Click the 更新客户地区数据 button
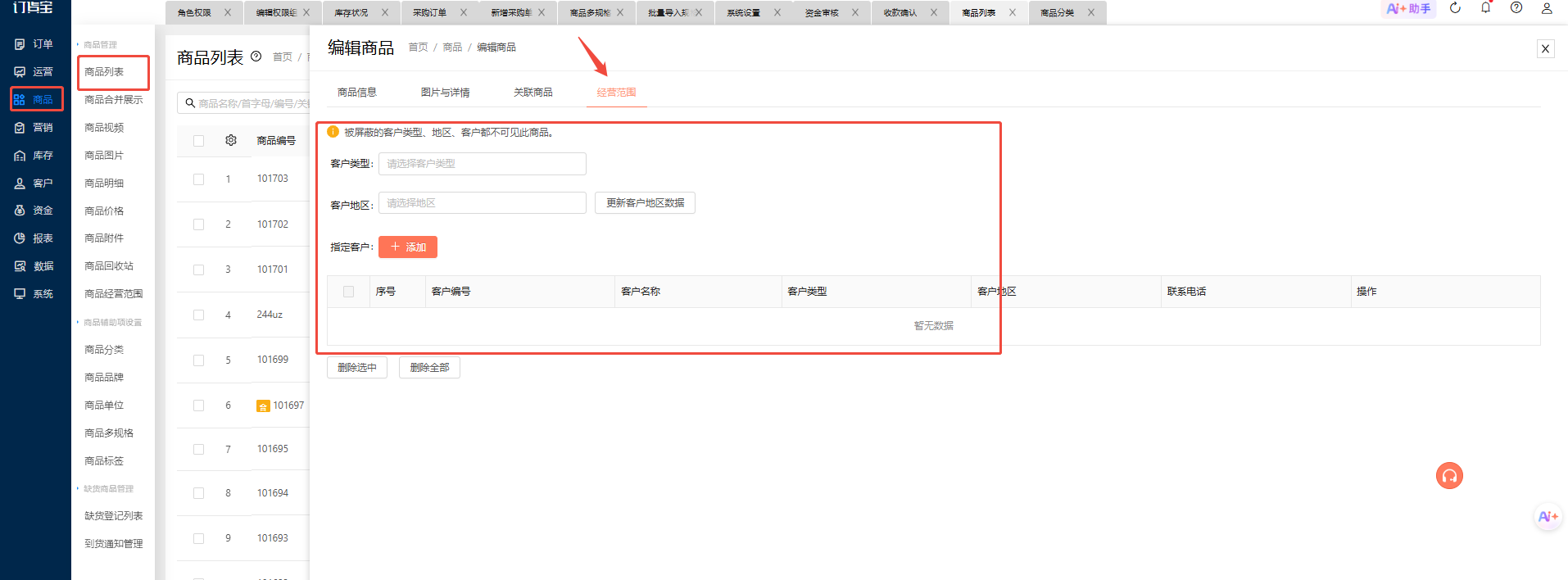 [x=645, y=203]
